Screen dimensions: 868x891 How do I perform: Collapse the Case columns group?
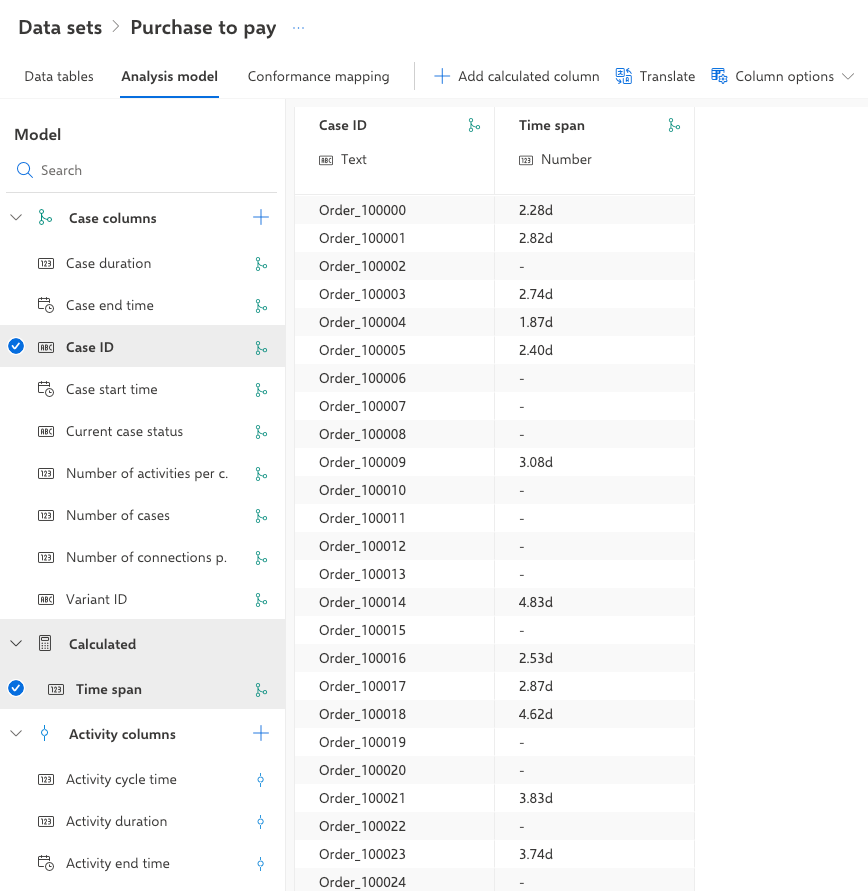tap(16, 217)
